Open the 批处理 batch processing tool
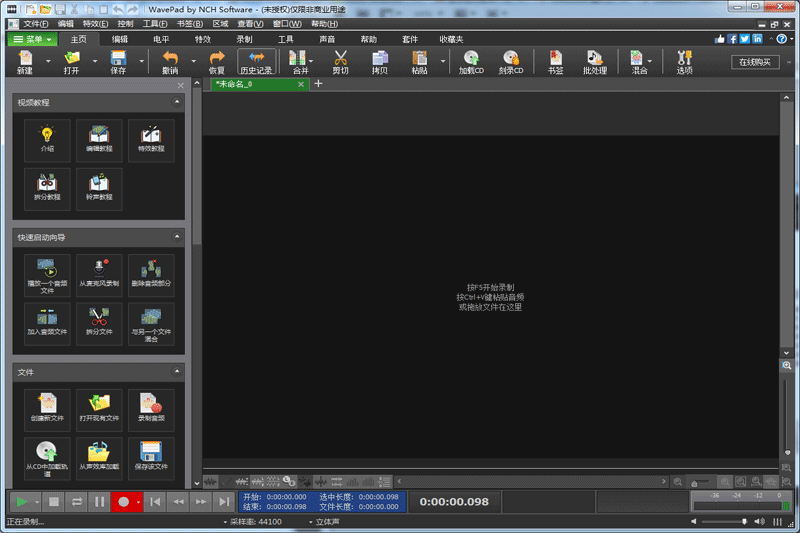The image size is (800, 533). tap(596, 62)
